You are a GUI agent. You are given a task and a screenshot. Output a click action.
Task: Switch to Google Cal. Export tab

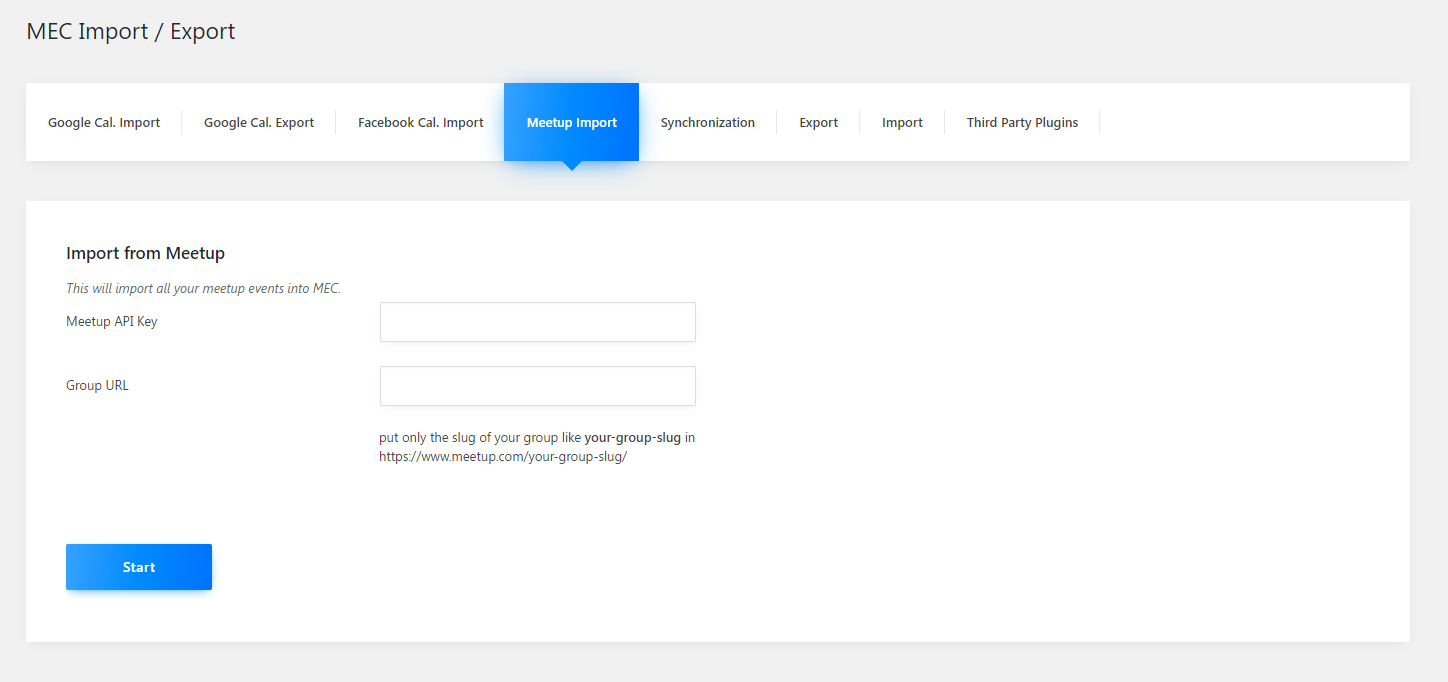259,122
